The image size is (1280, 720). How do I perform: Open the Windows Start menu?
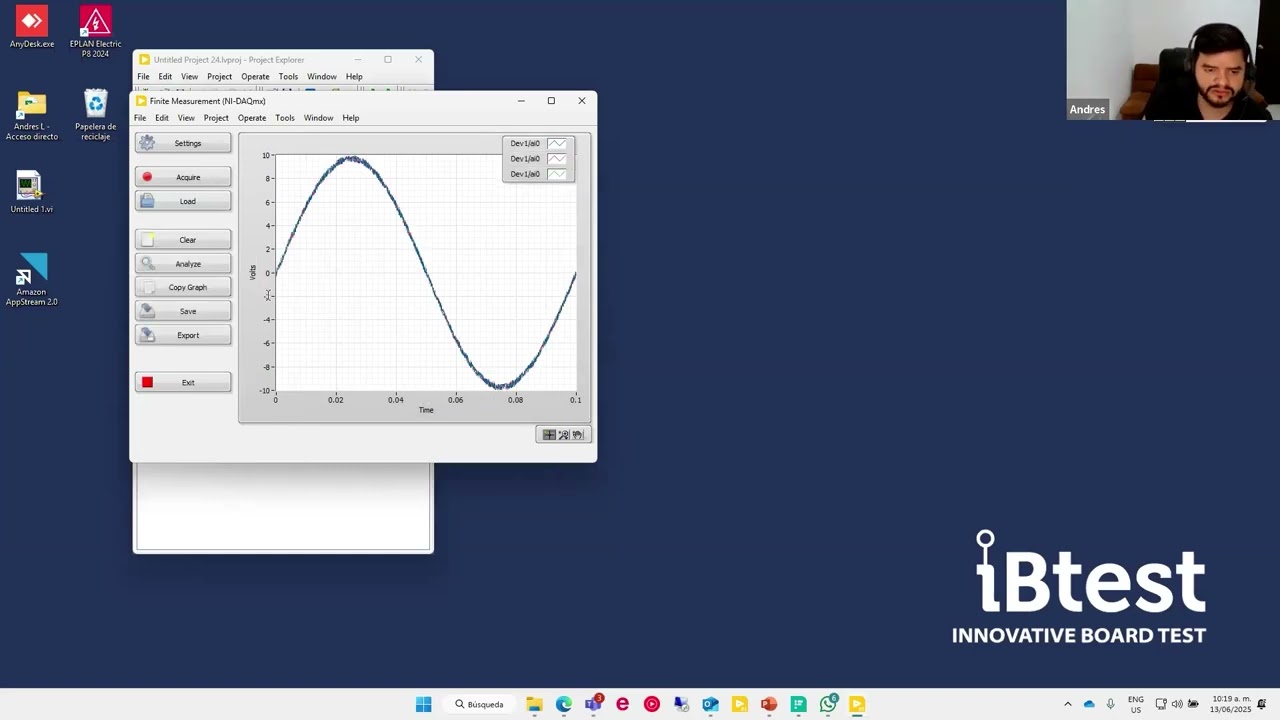(x=424, y=704)
